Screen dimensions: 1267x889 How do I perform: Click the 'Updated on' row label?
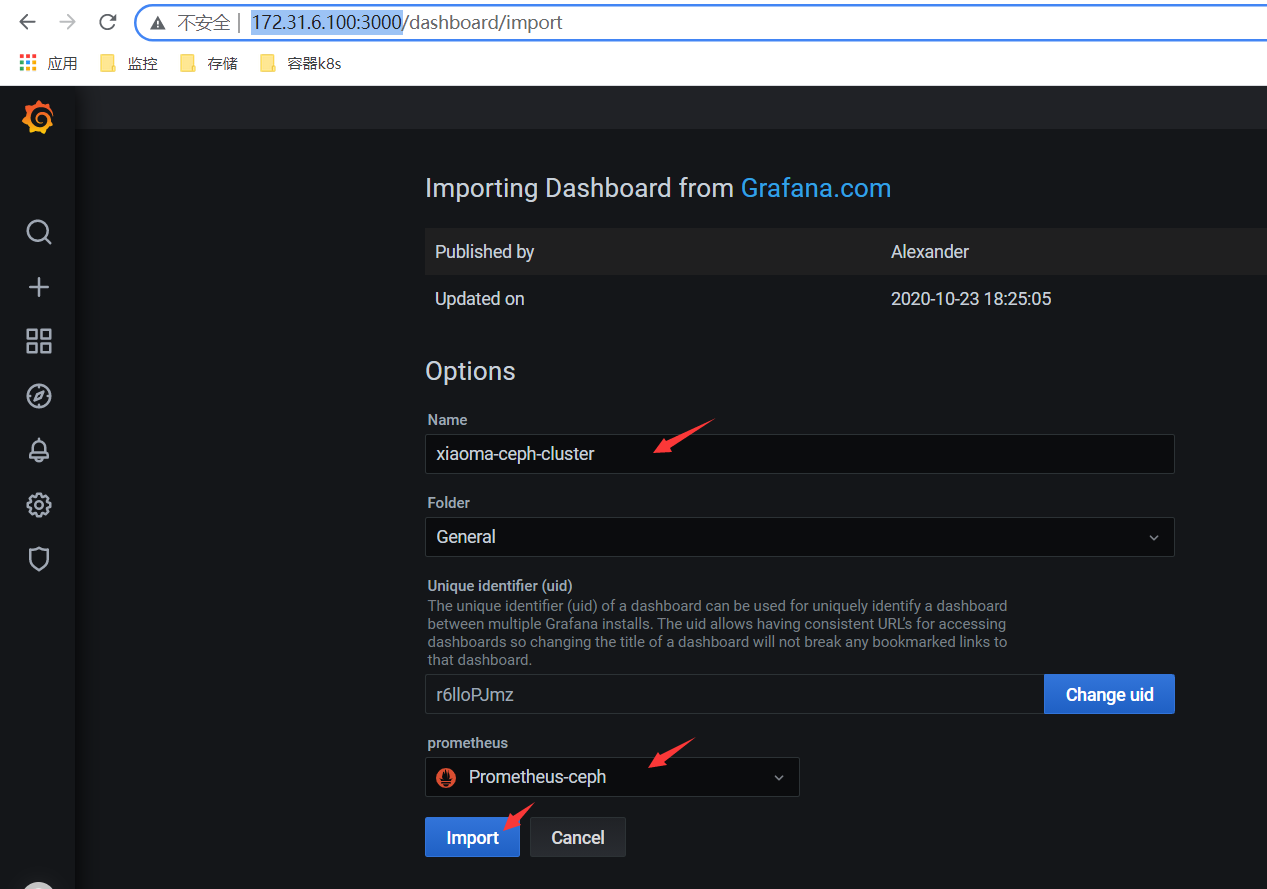[479, 299]
